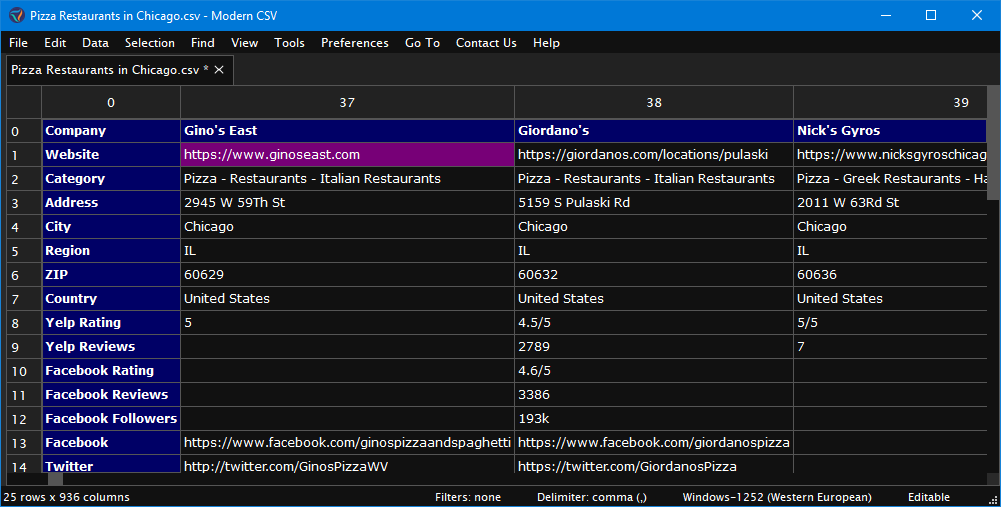Select ZIP cell 60632
Image resolution: width=1001 pixels, height=507 pixels.
tap(654, 275)
